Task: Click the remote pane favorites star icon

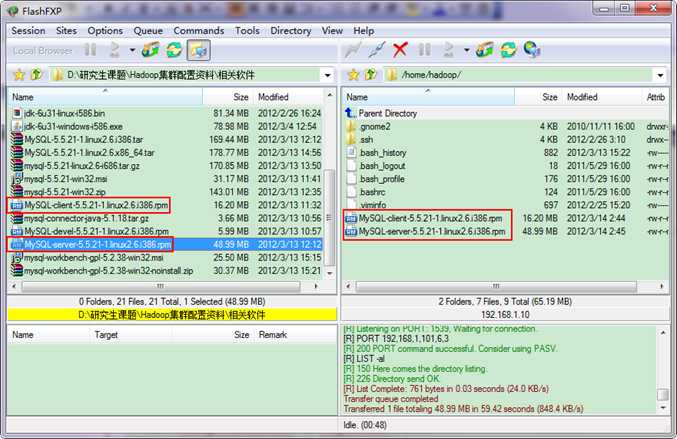Action: point(353,75)
